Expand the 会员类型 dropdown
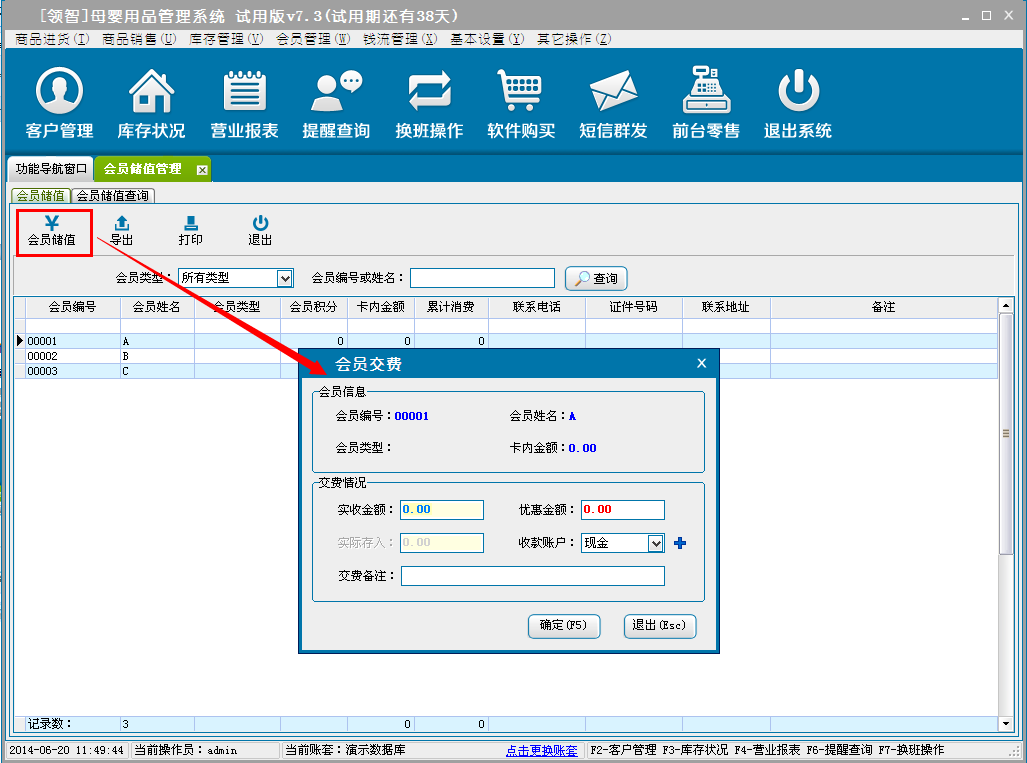This screenshot has width=1027, height=763. coord(284,278)
